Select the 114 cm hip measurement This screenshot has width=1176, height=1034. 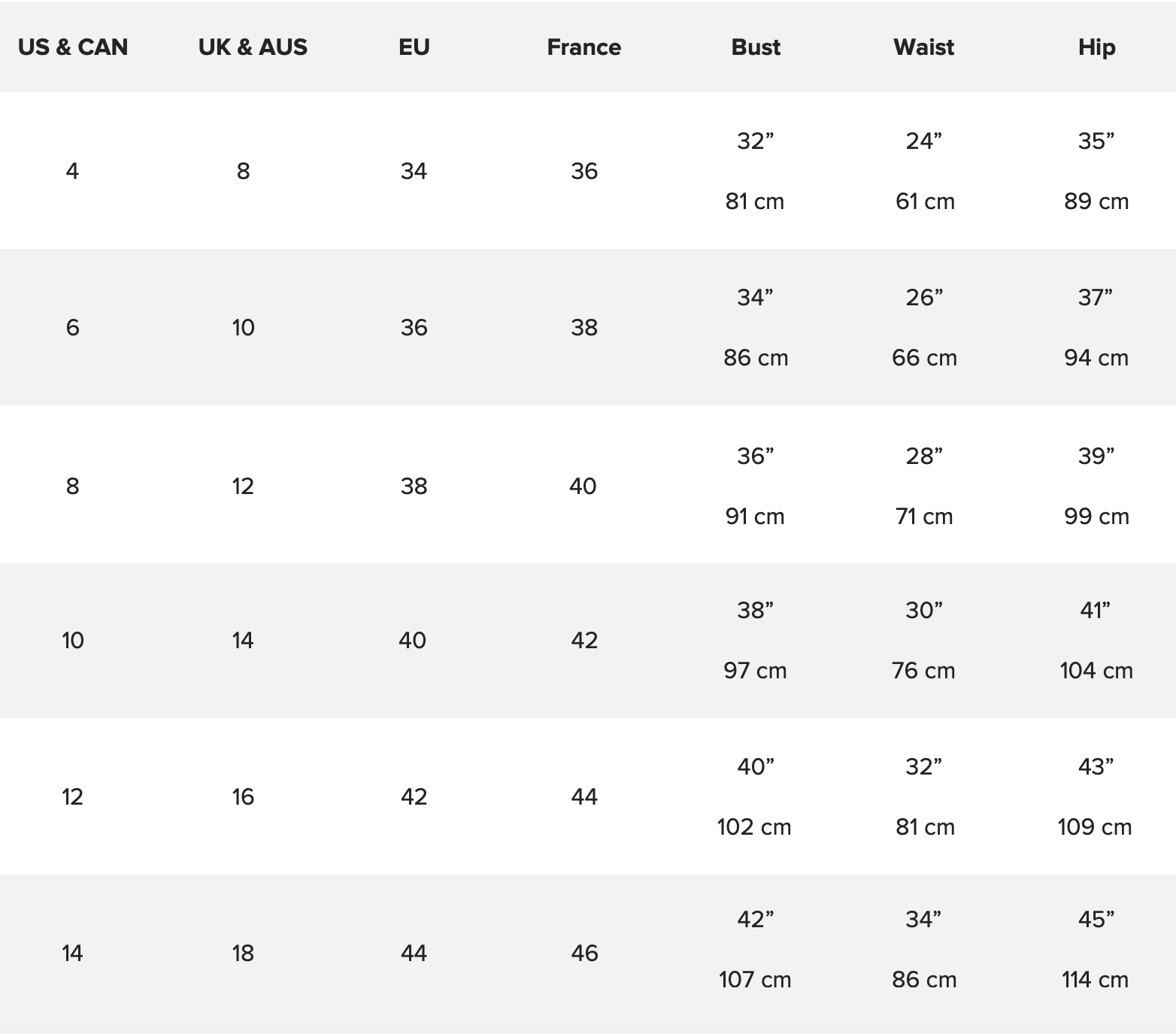(x=1095, y=980)
